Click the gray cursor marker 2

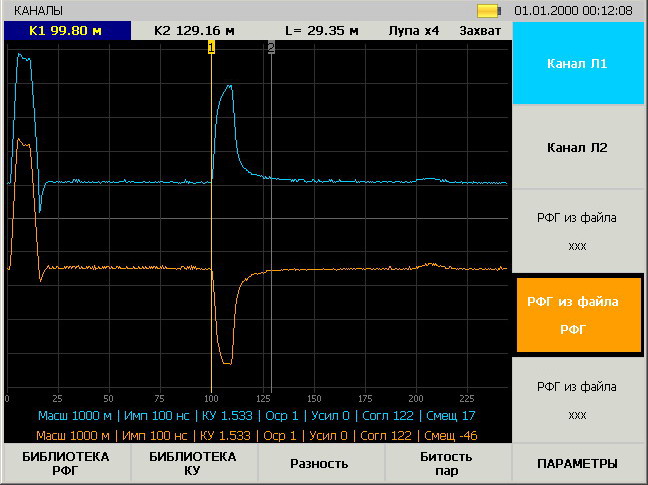tap(271, 48)
